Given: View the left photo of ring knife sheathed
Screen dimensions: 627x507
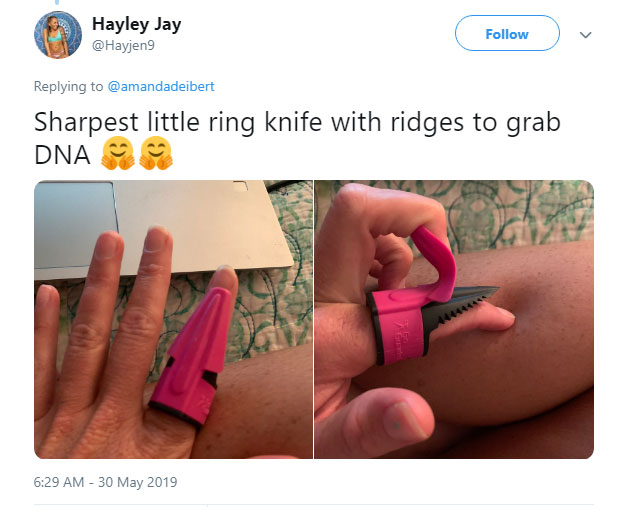Looking at the screenshot, I should point(173,319).
